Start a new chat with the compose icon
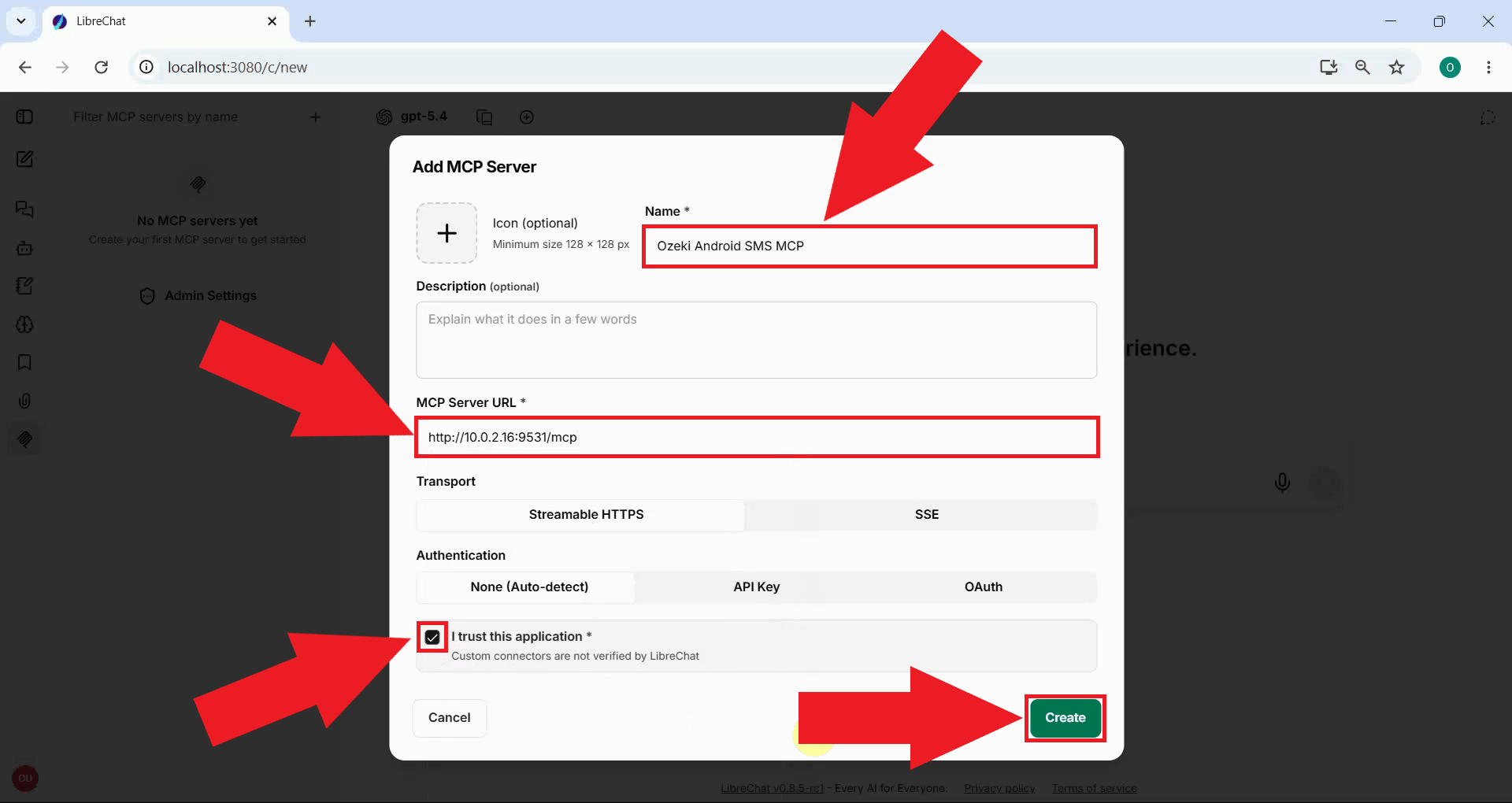 (24, 159)
